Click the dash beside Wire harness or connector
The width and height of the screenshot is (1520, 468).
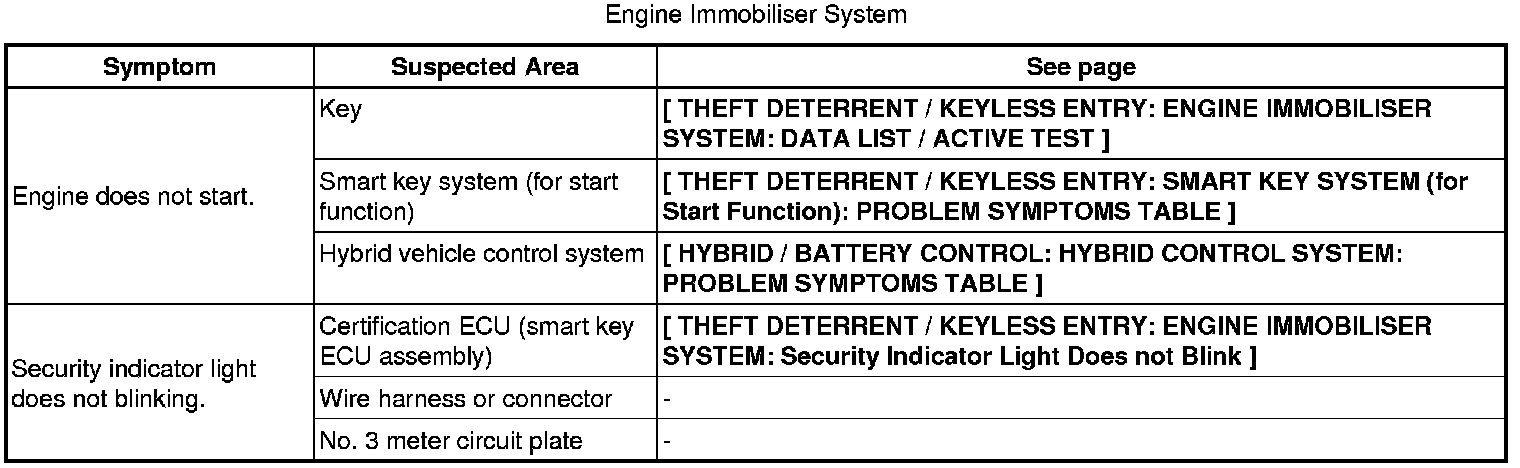click(668, 400)
